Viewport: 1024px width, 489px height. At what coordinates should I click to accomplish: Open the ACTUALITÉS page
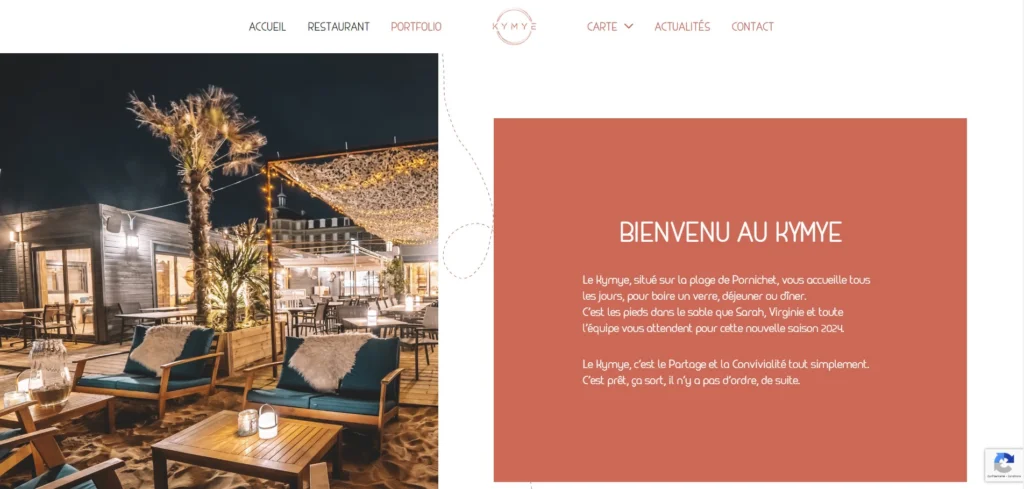tap(682, 27)
